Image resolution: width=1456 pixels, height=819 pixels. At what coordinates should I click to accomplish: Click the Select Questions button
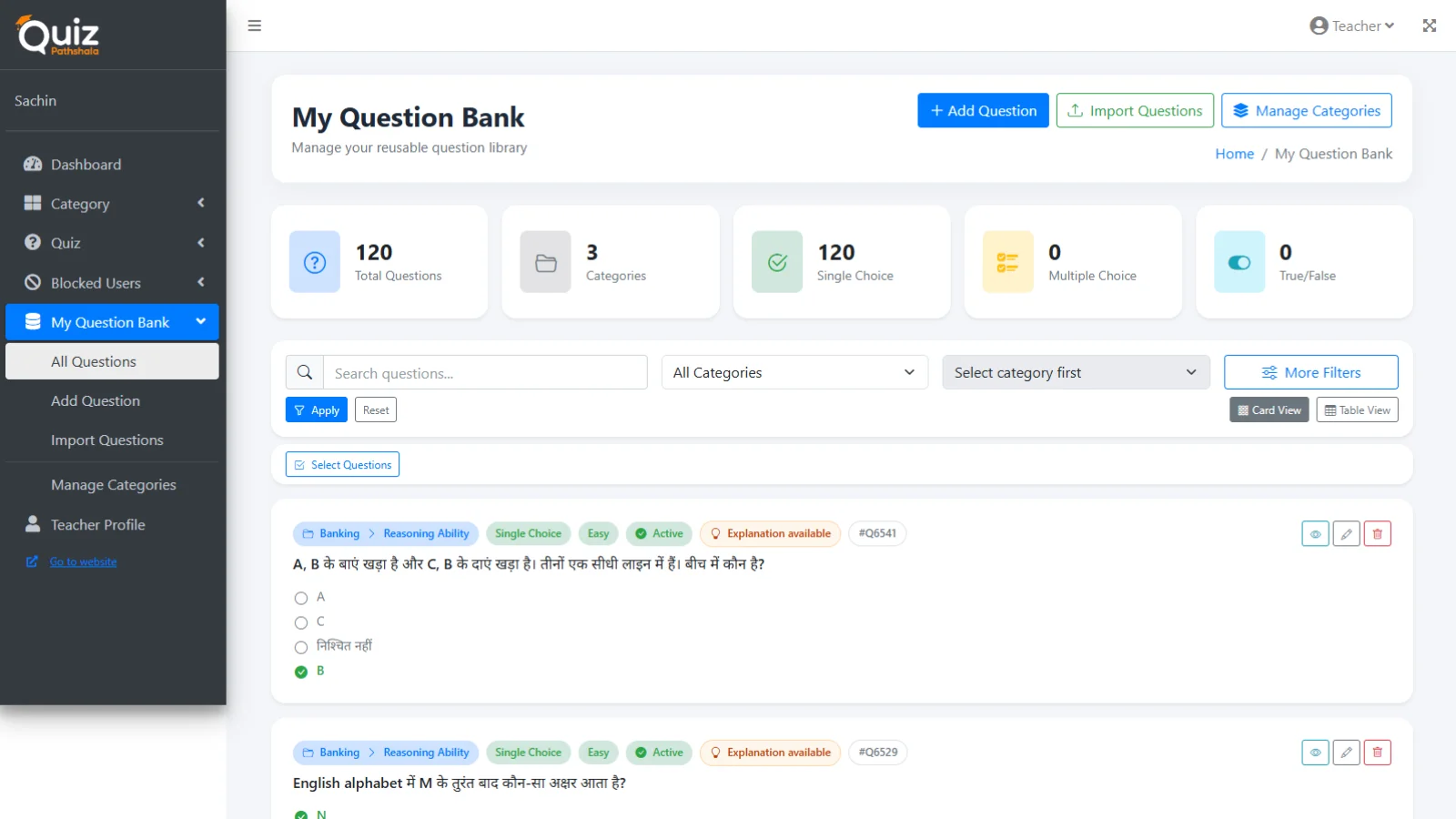point(342,465)
